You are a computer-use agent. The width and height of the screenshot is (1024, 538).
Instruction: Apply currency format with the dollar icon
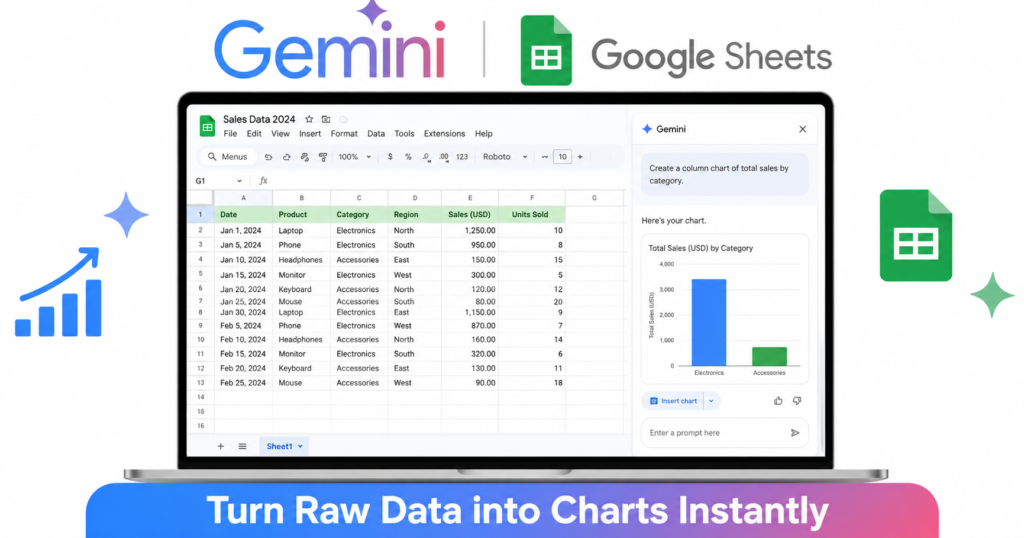point(390,157)
